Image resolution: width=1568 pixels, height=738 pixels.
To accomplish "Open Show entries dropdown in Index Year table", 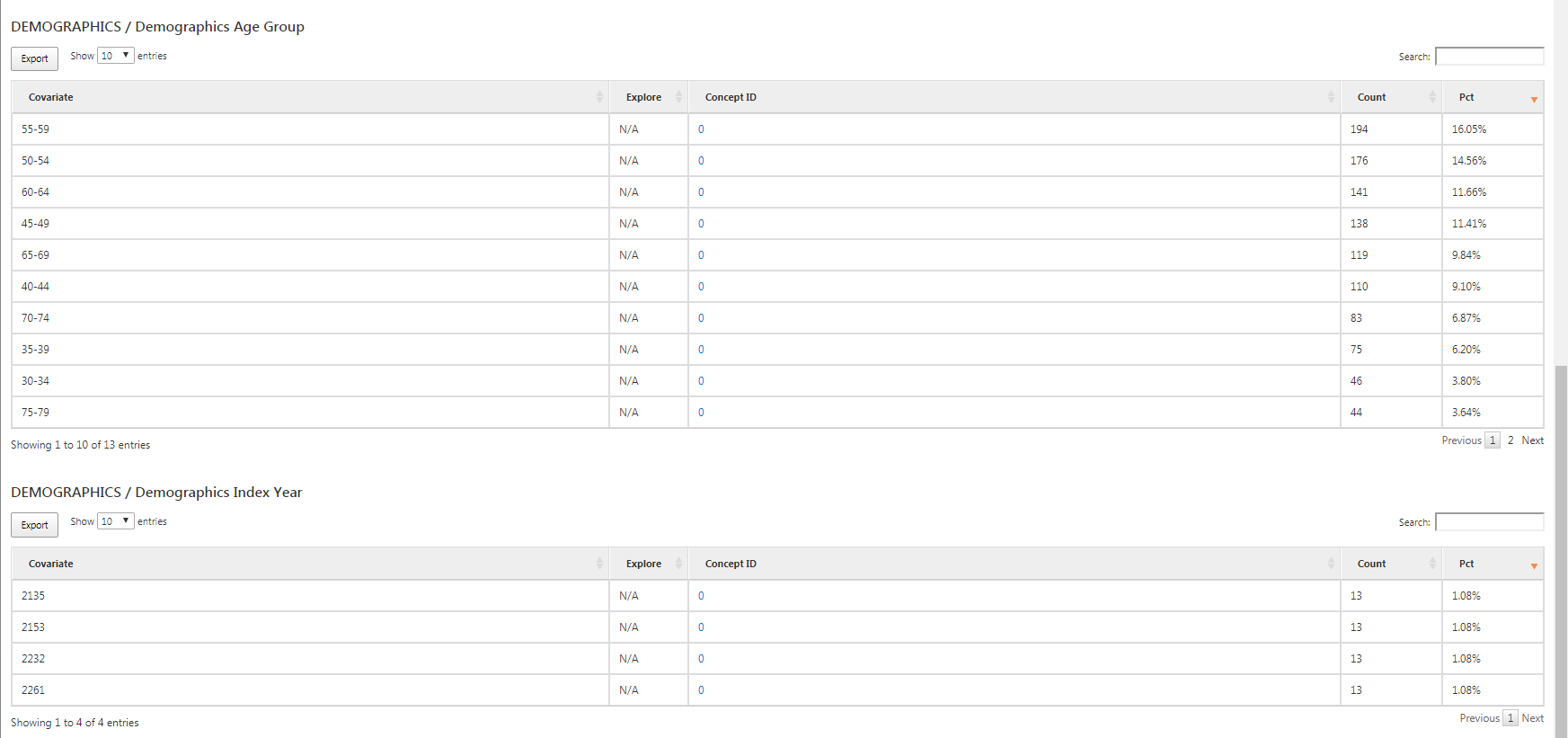I will [116, 521].
